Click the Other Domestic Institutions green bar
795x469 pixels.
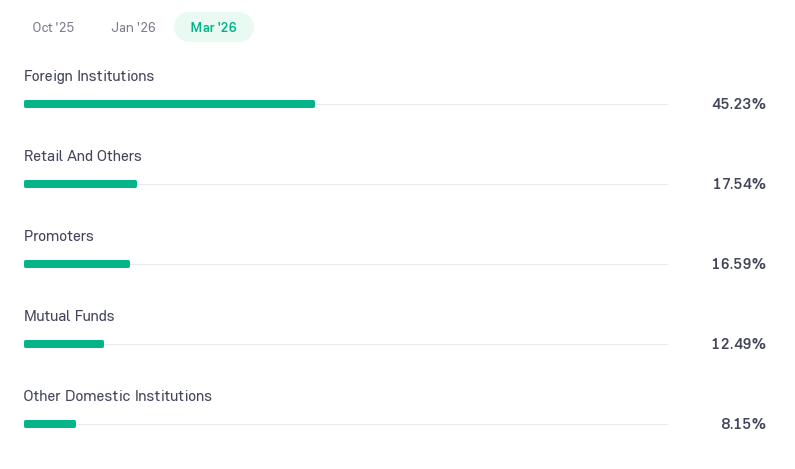click(x=50, y=424)
